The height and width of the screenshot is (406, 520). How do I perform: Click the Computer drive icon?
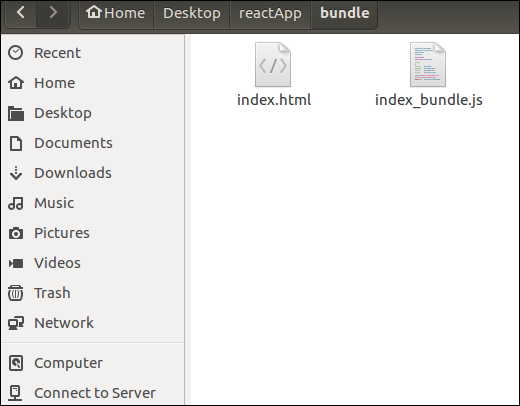click(x=16, y=363)
